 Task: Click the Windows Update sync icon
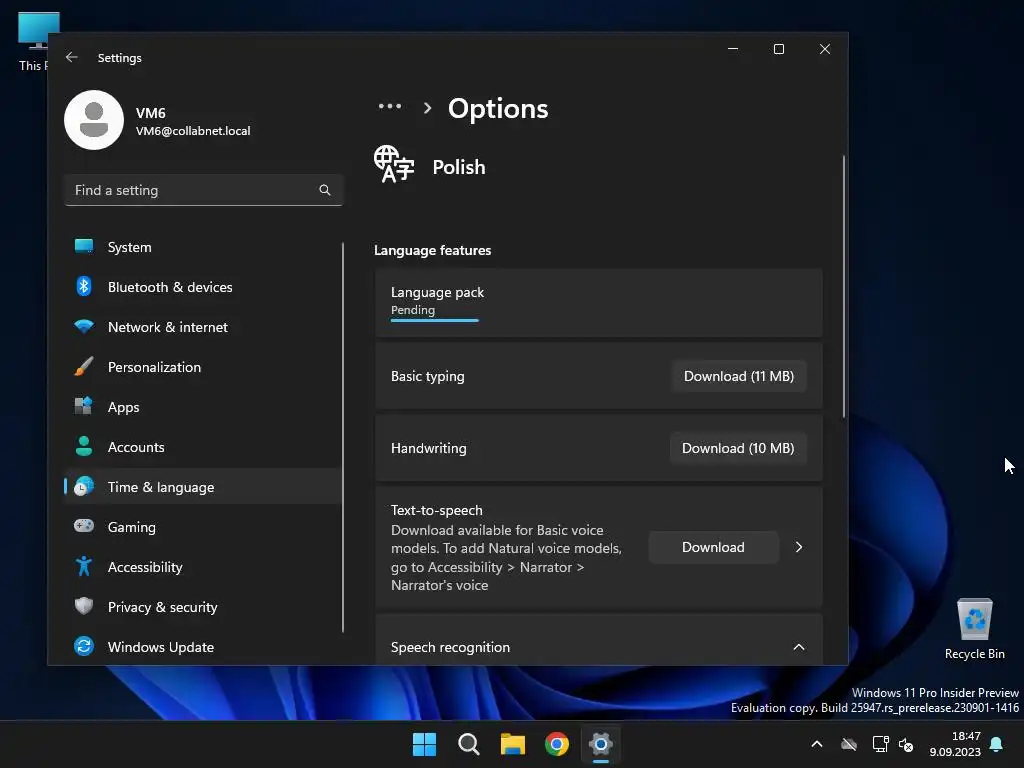84,647
